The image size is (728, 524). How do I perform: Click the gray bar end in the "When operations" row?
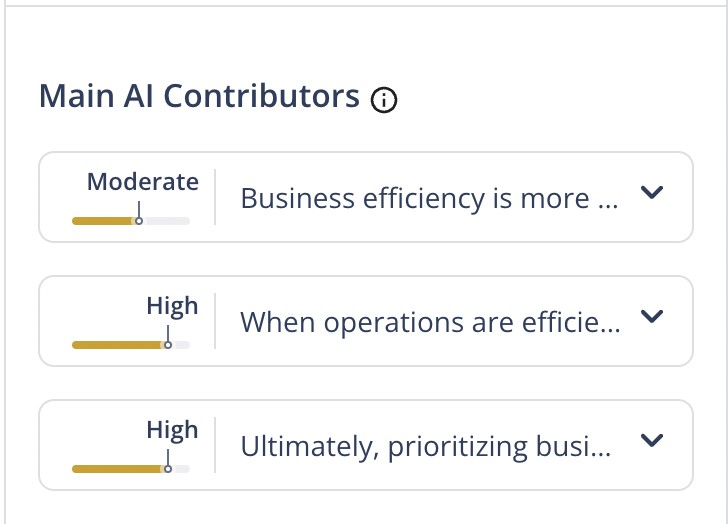pos(182,344)
